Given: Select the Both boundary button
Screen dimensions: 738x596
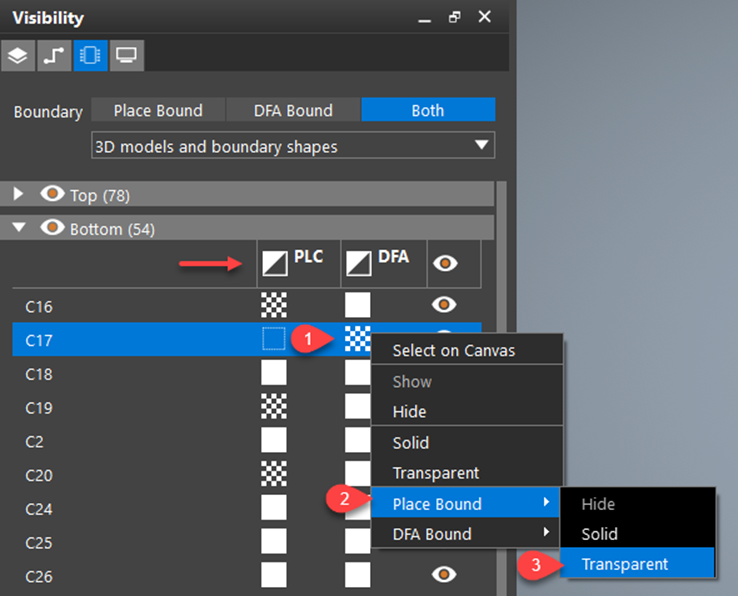Looking at the screenshot, I should click(x=428, y=110).
